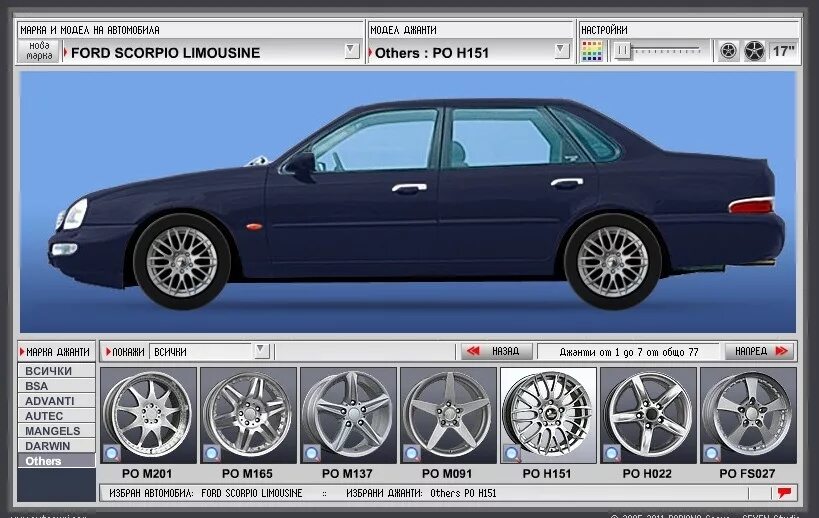Click the нова марка button

click(x=39, y=51)
